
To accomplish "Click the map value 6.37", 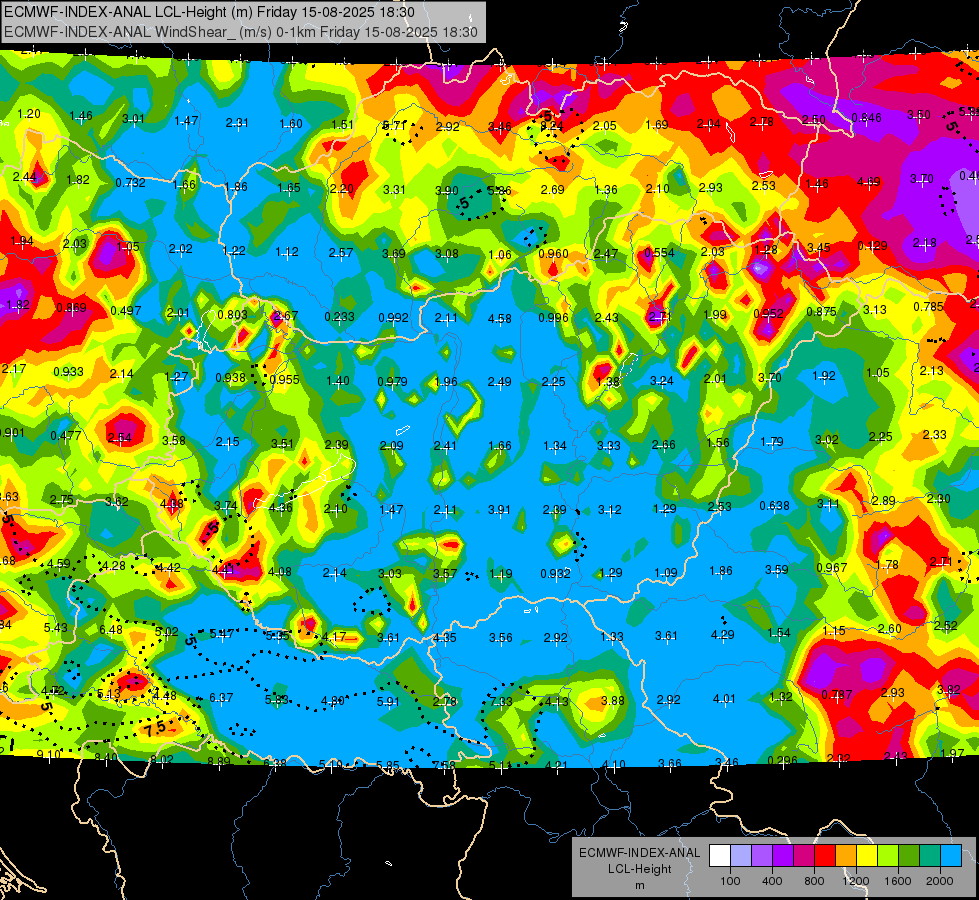I will [x=221, y=697].
